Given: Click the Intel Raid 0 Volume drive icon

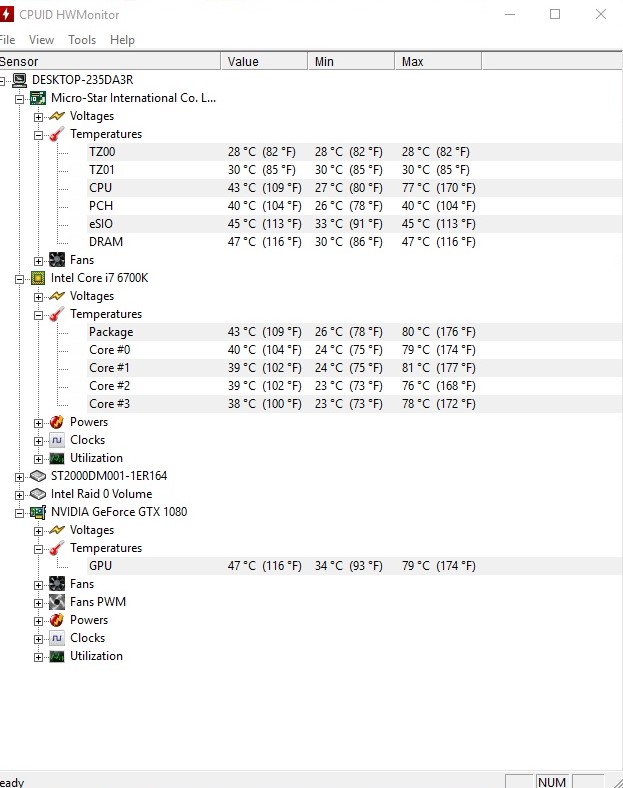Looking at the screenshot, I should [x=38, y=494].
